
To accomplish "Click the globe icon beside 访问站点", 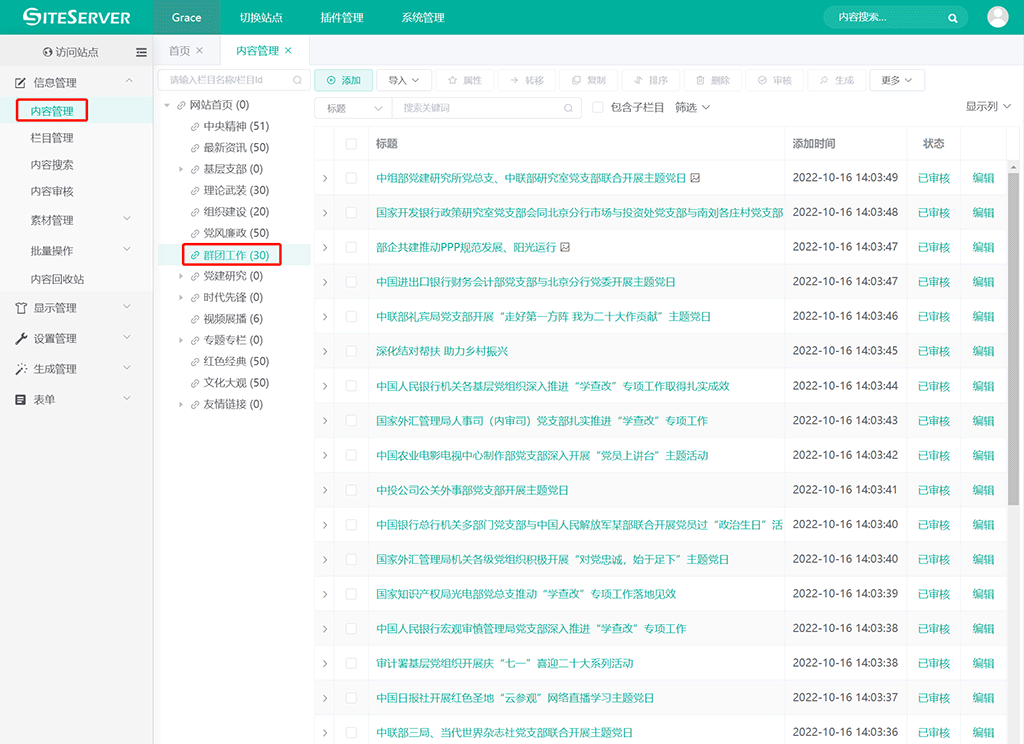I will 47,52.
